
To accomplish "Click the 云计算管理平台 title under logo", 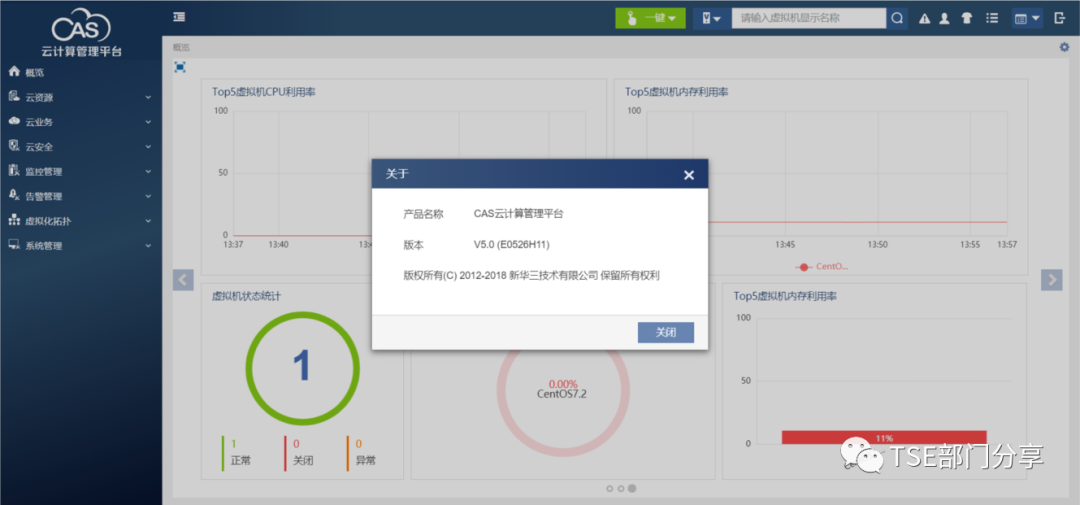I will (x=81, y=52).
